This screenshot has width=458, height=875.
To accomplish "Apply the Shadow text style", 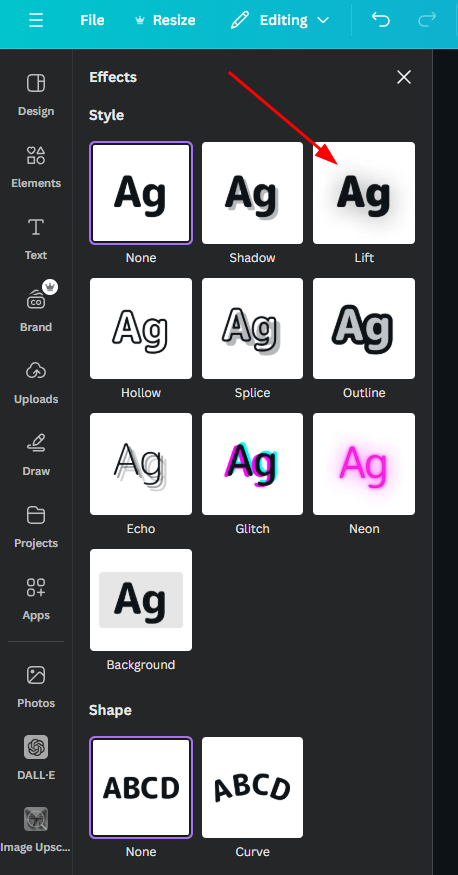I will pyautogui.click(x=252, y=193).
